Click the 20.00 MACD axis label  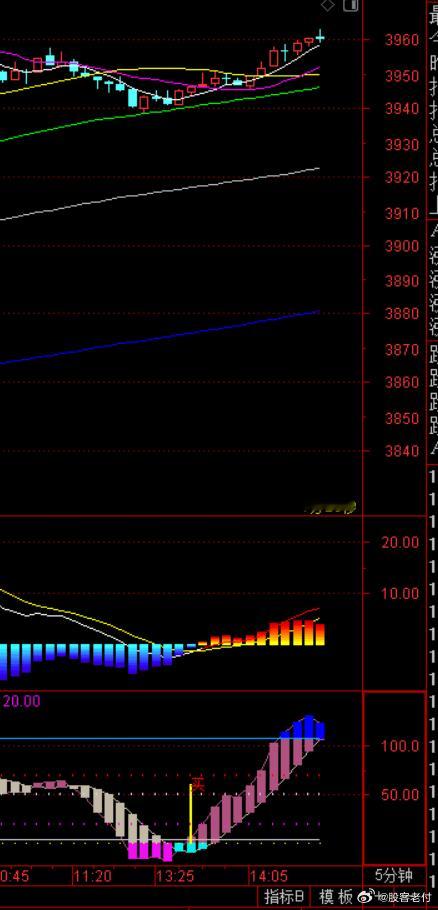pyautogui.click(x=400, y=542)
